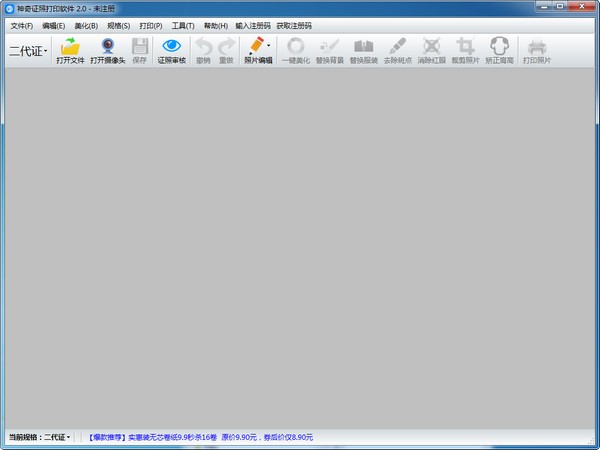Screen dimensions: 600x450
Task: Click the 保存 floppy disk icon
Action: (x=139, y=47)
